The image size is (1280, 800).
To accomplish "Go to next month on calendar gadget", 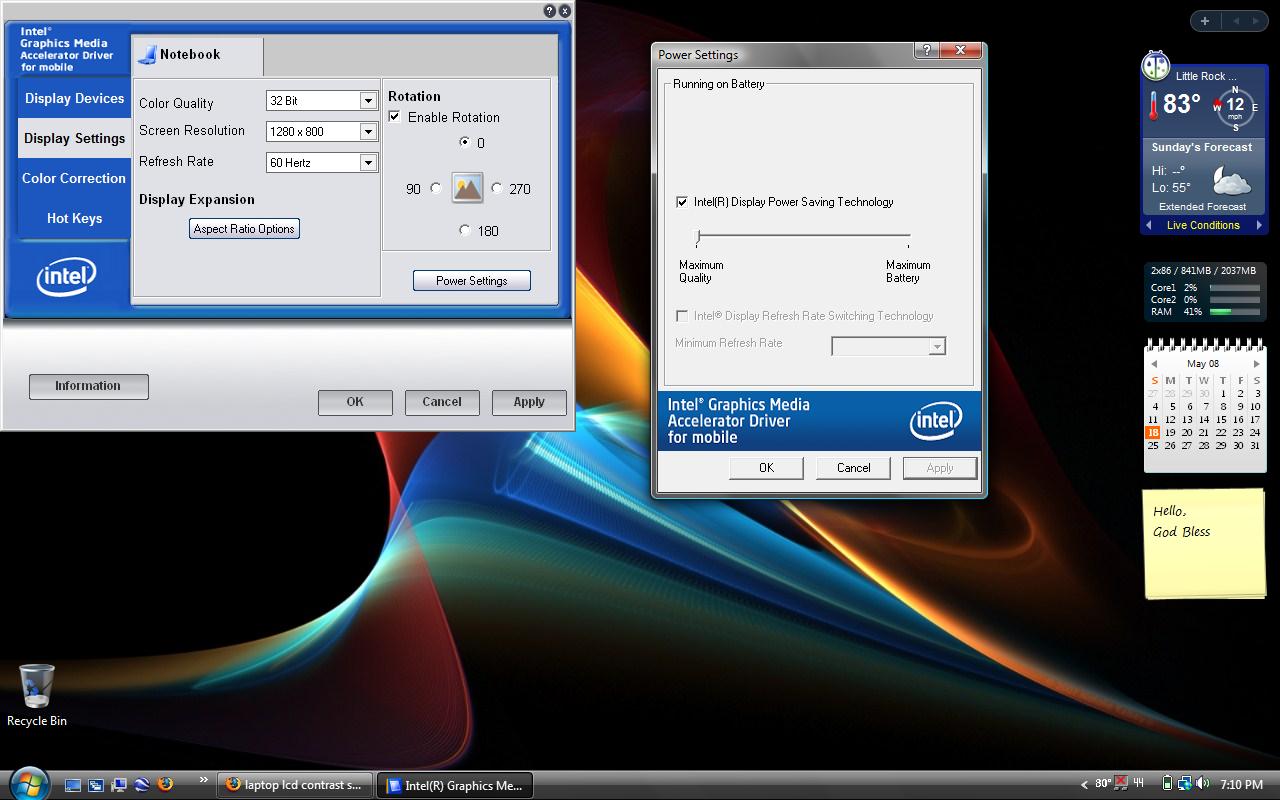I will [x=1256, y=364].
